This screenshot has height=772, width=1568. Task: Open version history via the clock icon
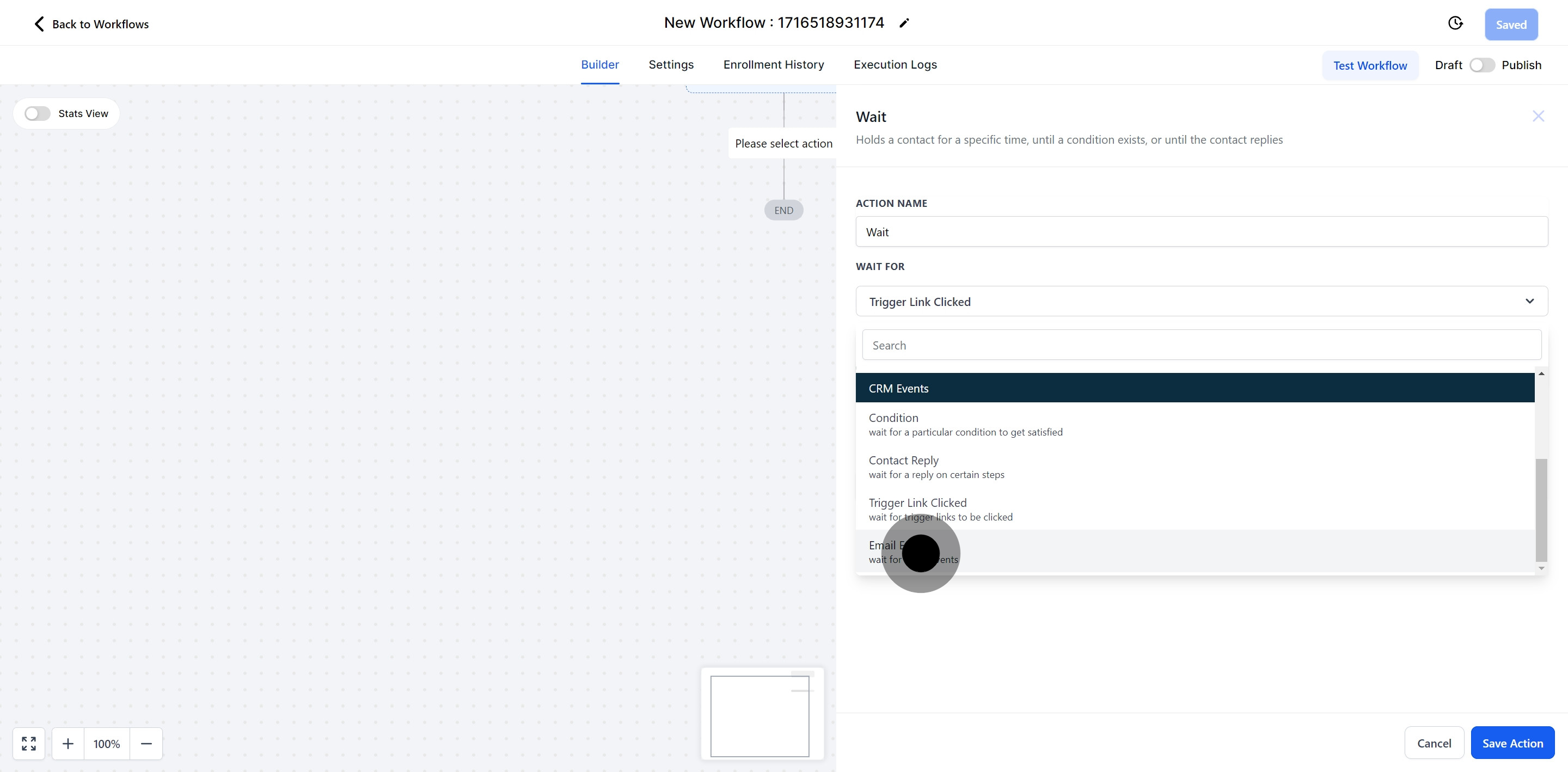[x=1455, y=22]
